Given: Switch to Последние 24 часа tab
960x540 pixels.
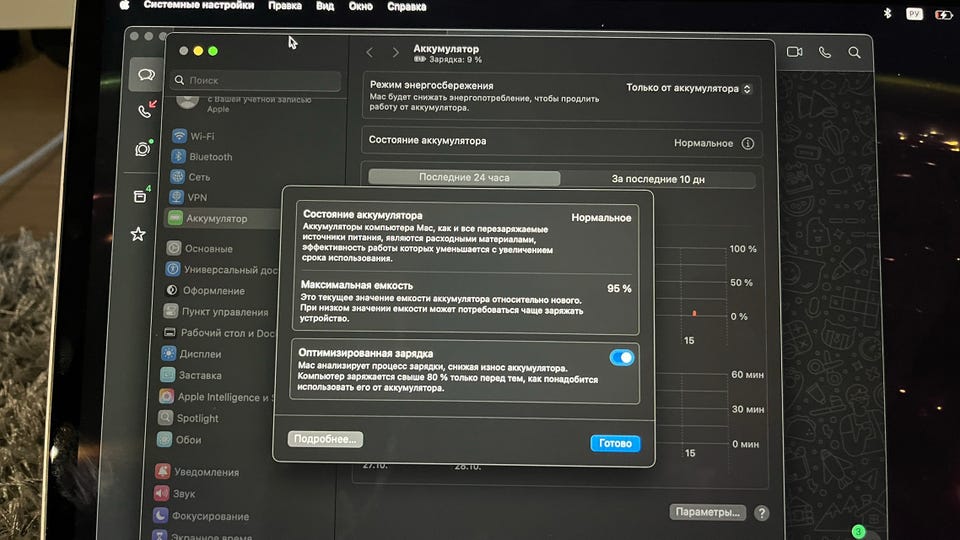Looking at the screenshot, I should click(464, 178).
